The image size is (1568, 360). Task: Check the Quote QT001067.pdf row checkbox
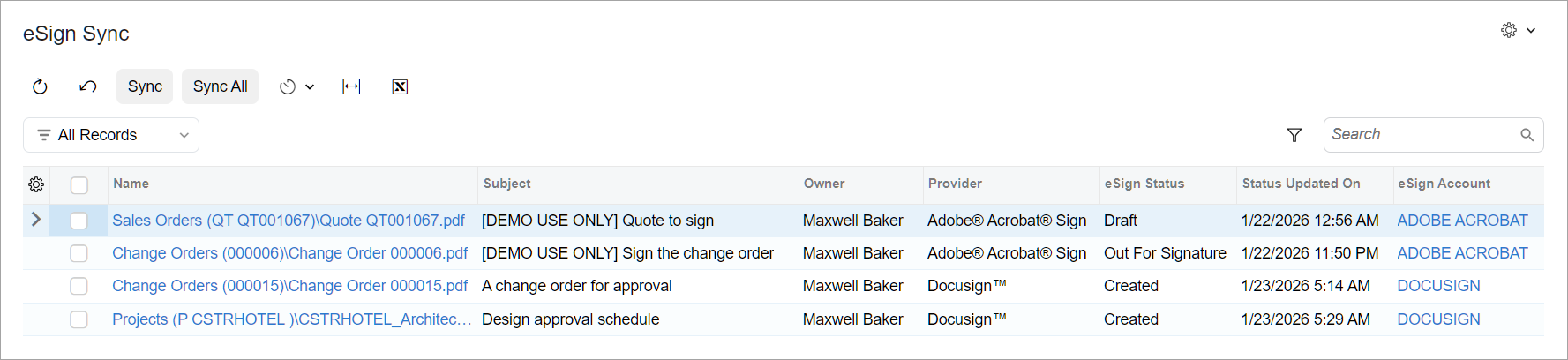pos(79,221)
